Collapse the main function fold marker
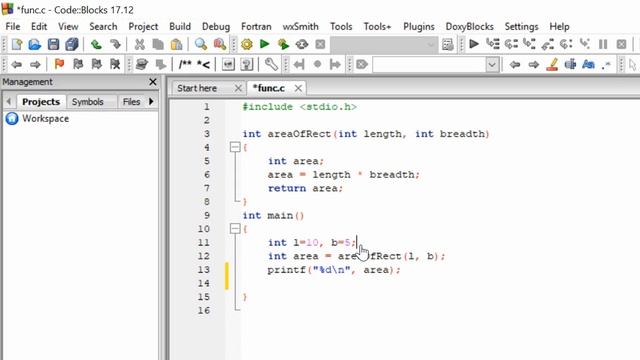 pyautogui.click(x=235, y=229)
